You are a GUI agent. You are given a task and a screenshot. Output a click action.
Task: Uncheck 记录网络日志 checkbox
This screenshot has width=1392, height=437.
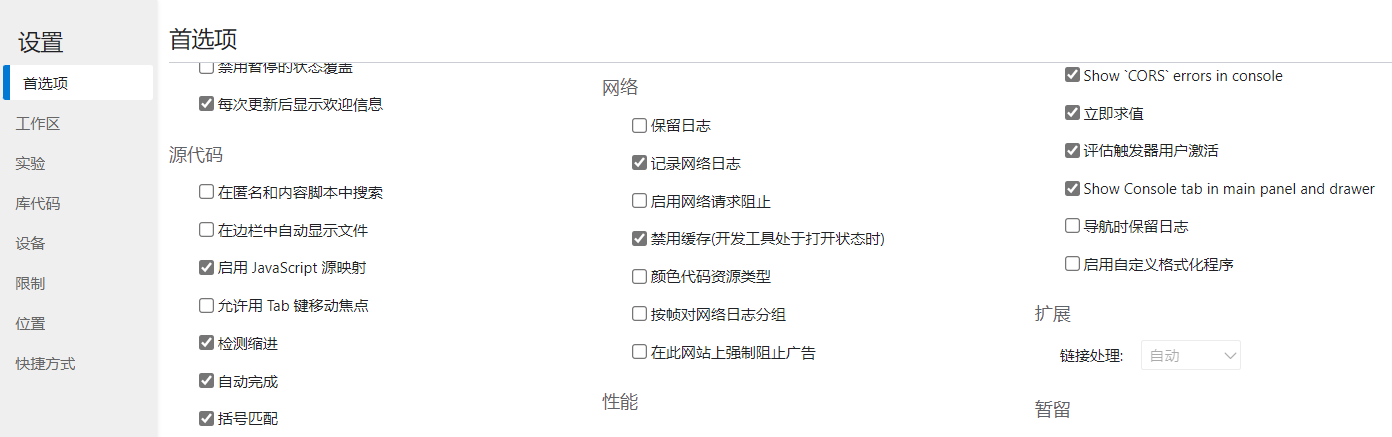click(x=640, y=163)
